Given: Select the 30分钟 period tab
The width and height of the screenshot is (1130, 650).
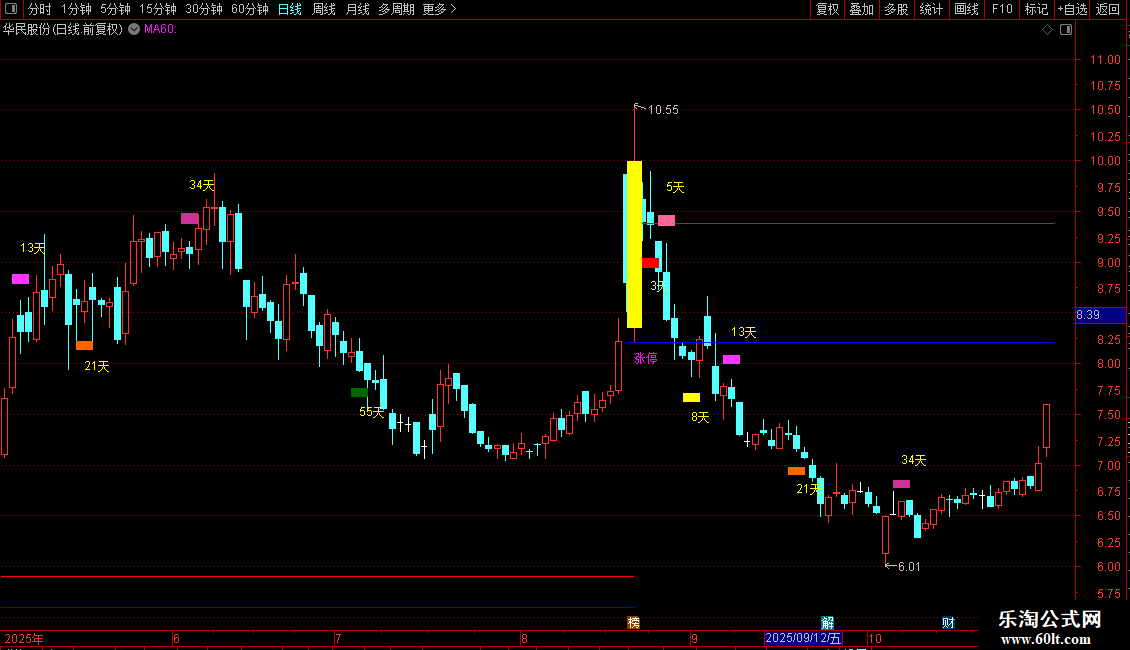Looking at the screenshot, I should 204,9.
